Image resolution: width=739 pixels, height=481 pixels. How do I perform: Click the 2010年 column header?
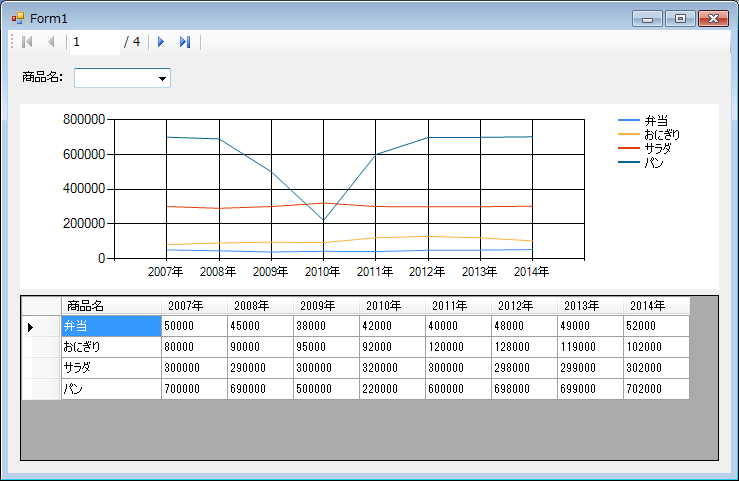(392, 305)
